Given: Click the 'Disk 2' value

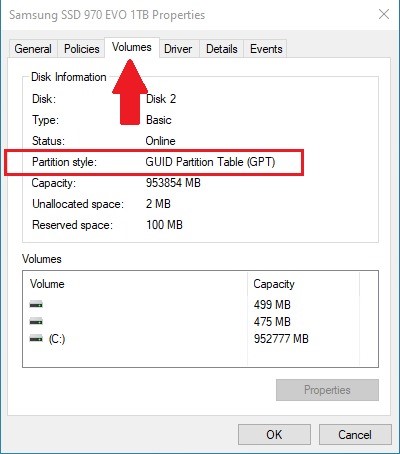Looking at the screenshot, I should click(x=161, y=99).
